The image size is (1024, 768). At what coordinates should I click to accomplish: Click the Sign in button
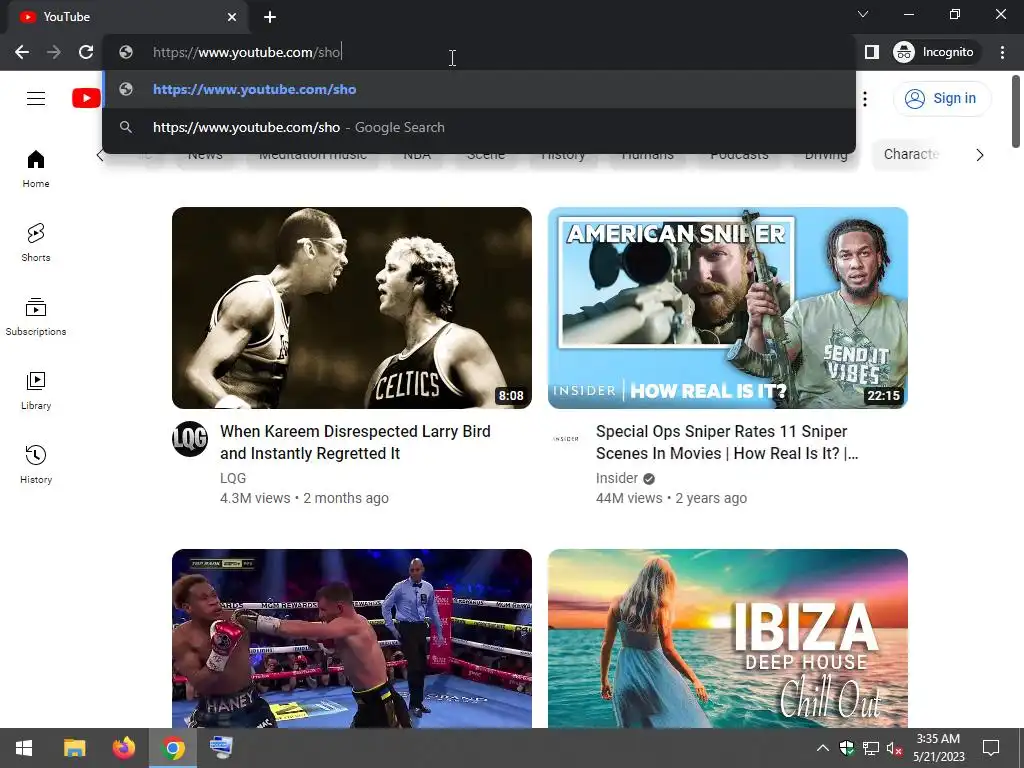pos(942,99)
